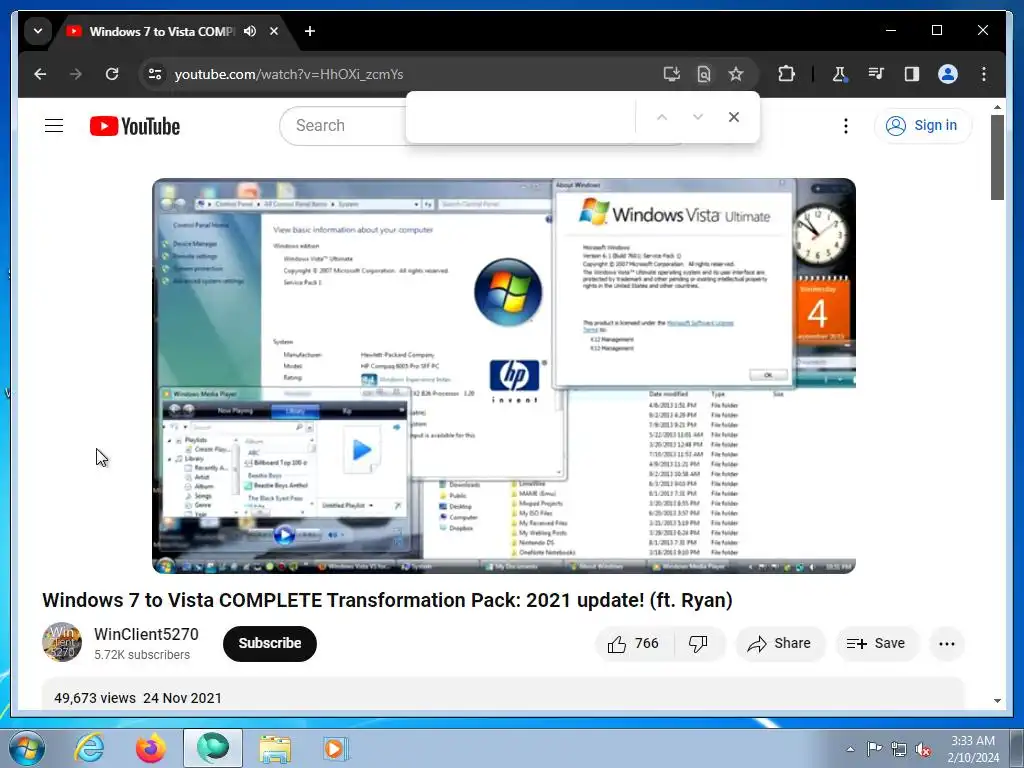
Task: Open the media controls icon
Action: (876, 74)
